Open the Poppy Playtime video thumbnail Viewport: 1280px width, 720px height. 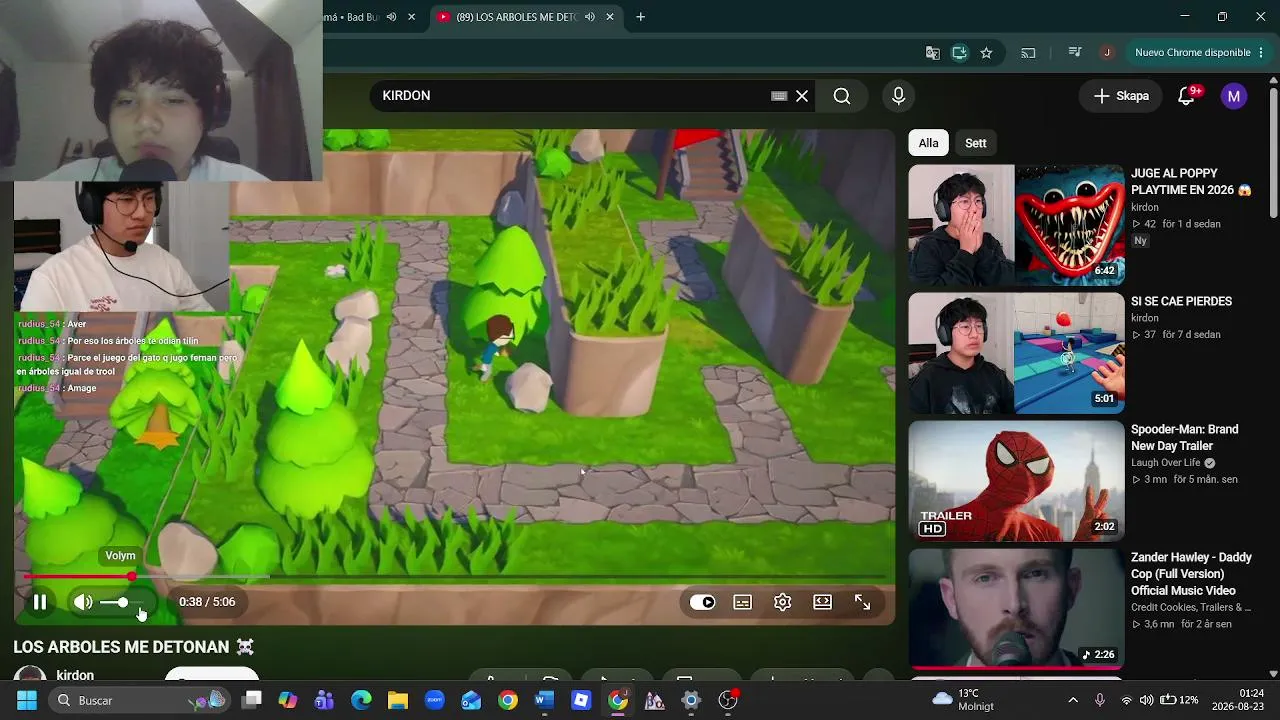click(1017, 225)
